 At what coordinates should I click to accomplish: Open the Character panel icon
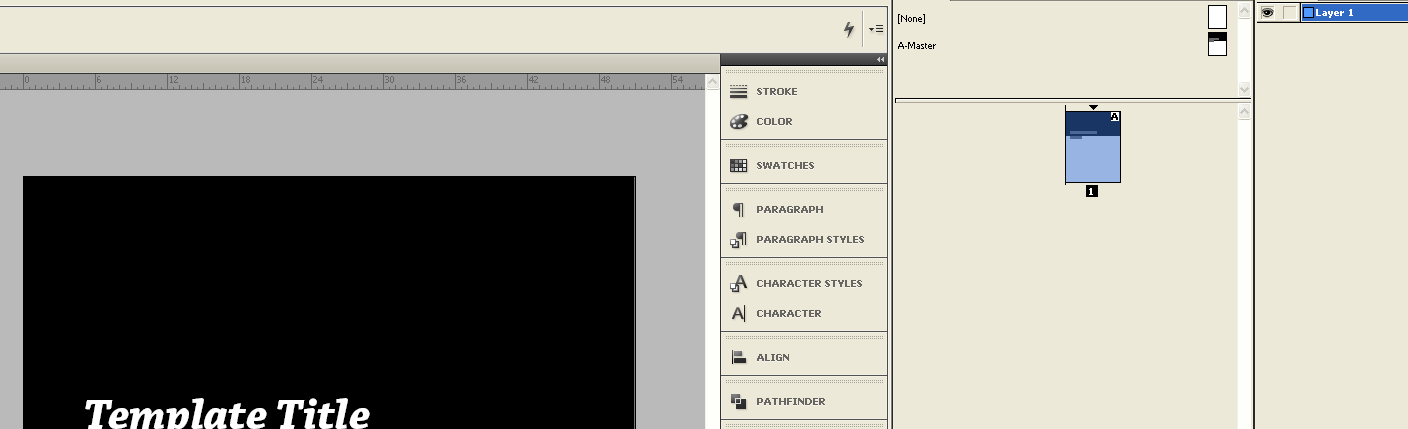[x=739, y=314]
